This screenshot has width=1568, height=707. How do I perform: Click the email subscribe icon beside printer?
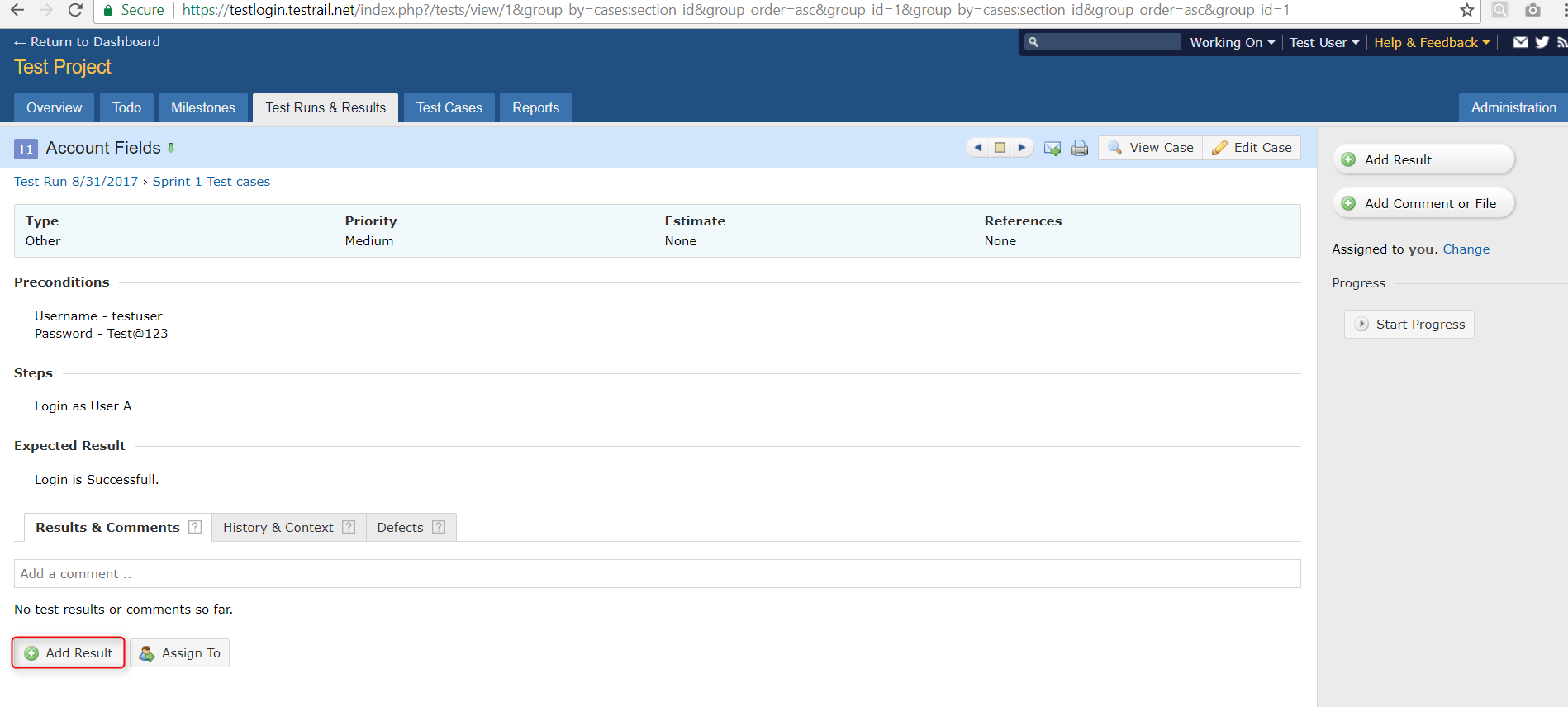click(x=1052, y=149)
